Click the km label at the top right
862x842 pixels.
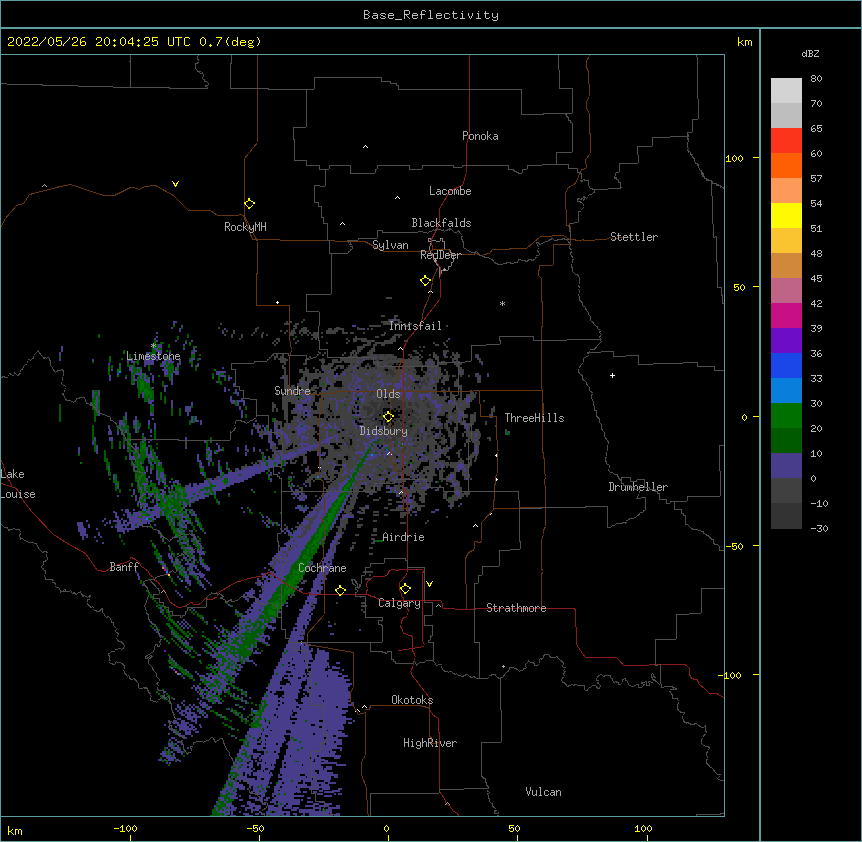point(744,42)
